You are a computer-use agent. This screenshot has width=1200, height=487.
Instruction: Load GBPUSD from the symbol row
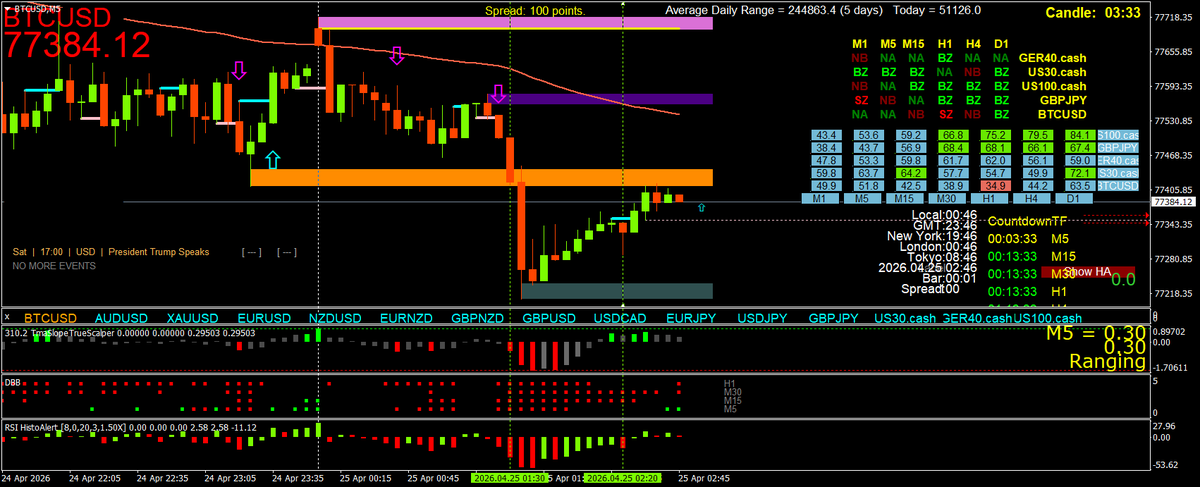pyautogui.click(x=550, y=317)
